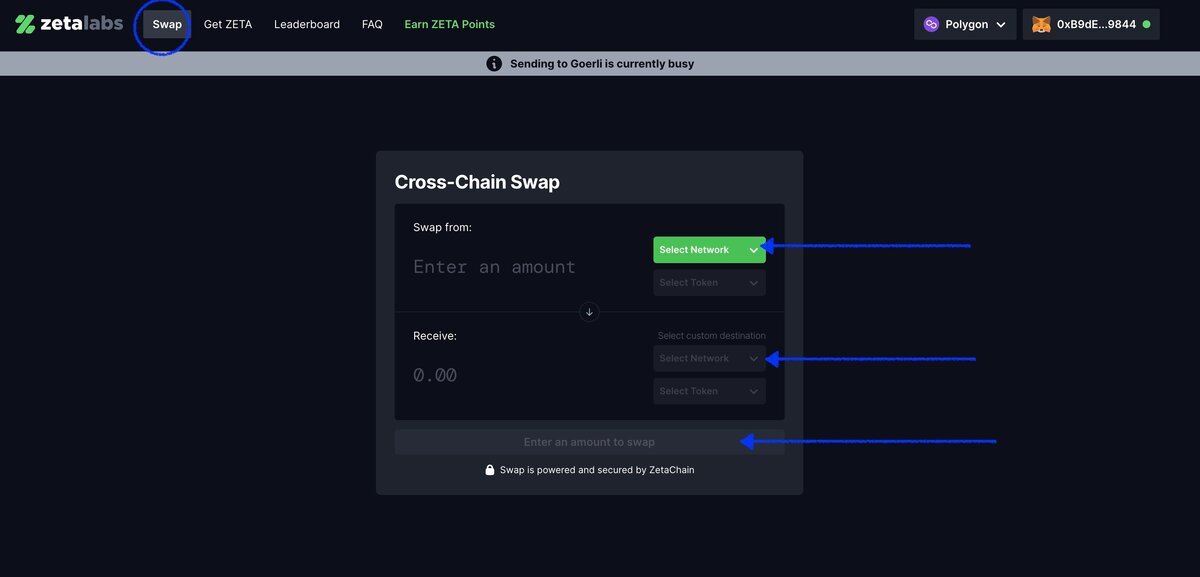Click Enter an amount to swap button
This screenshot has width=1200, height=577.
coord(589,442)
